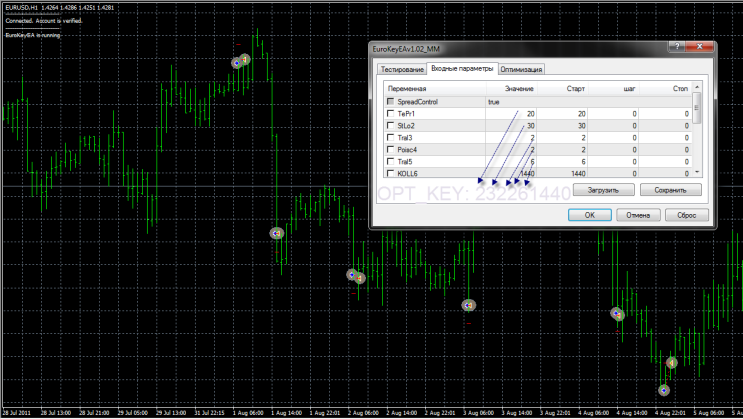Click the Переменная column header

pyautogui.click(x=435, y=89)
